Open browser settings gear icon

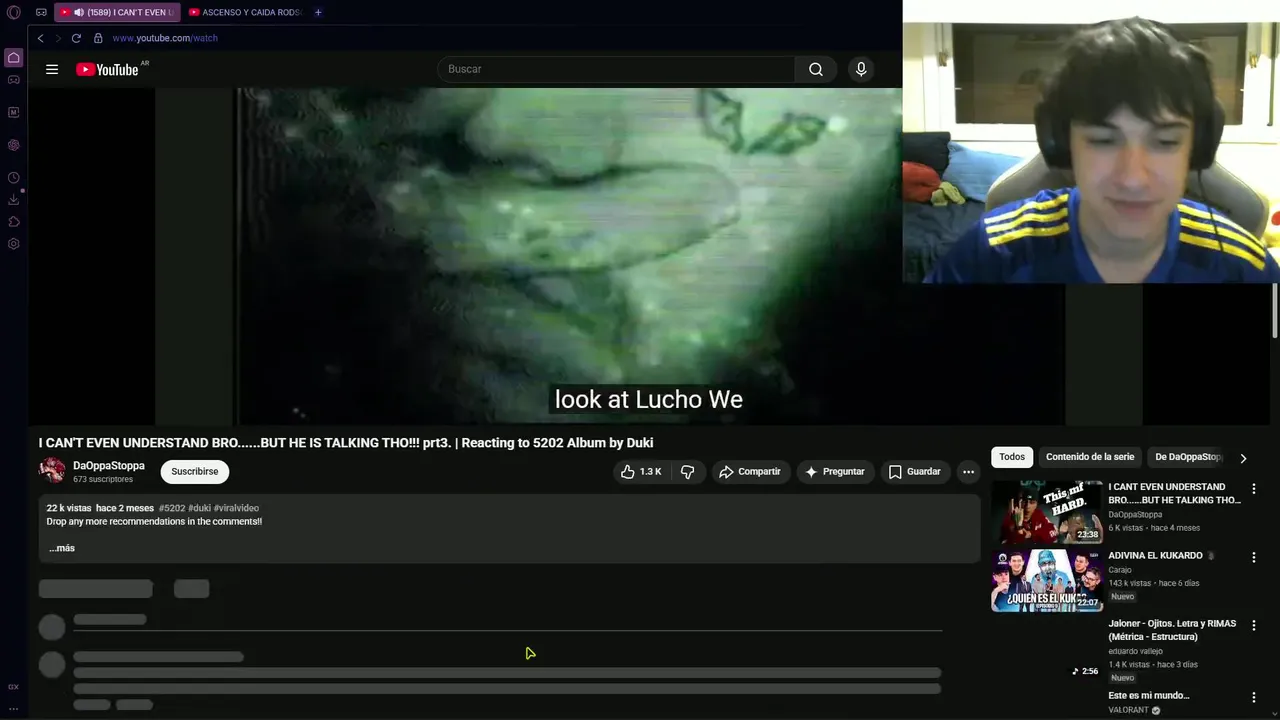(x=13, y=244)
